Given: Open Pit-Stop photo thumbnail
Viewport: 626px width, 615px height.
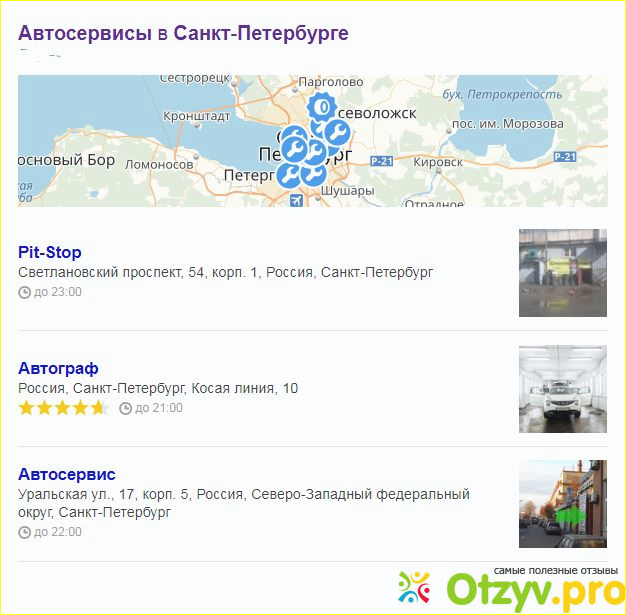Looking at the screenshot, I should pos(562,273).
